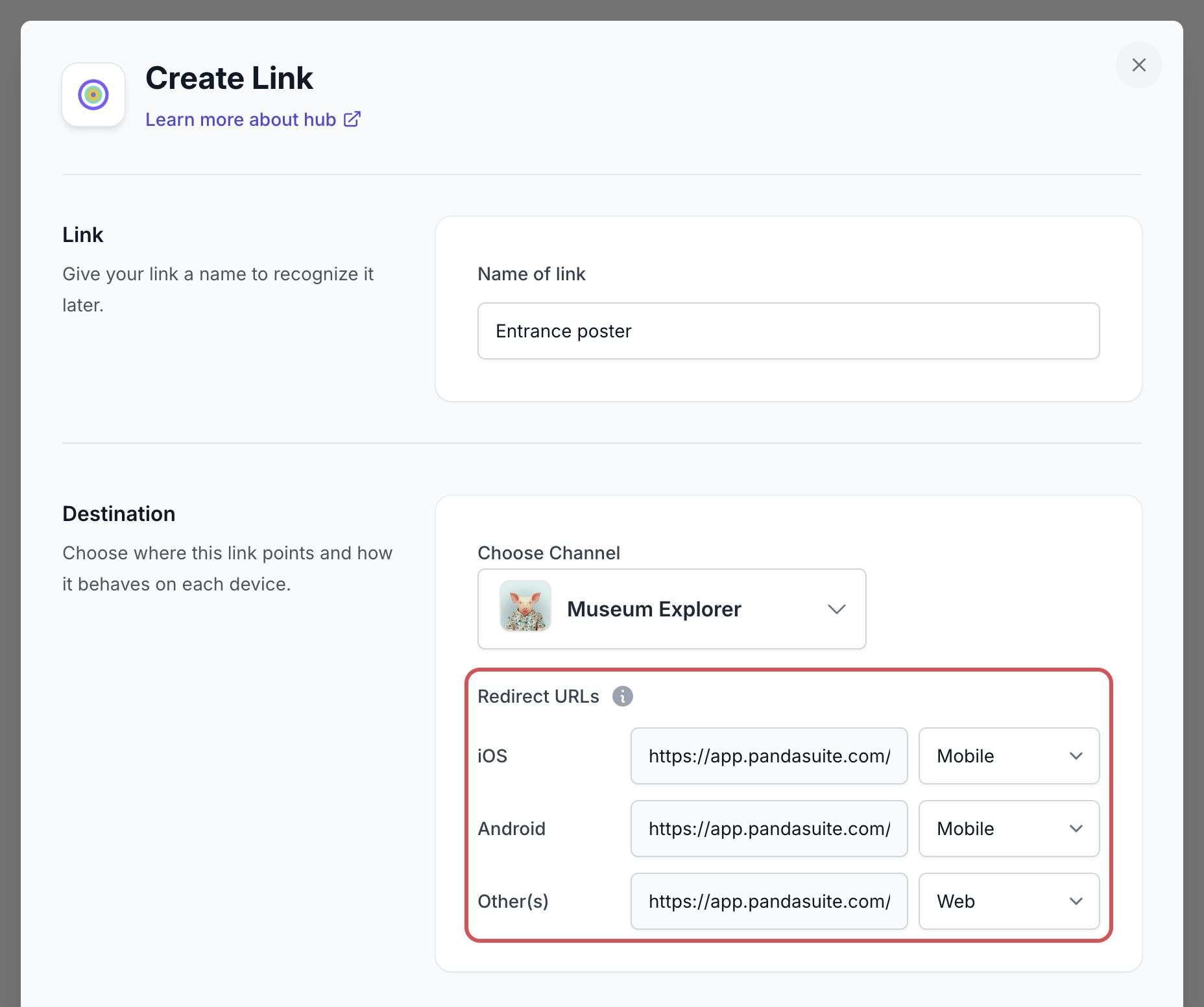Click the Museum Explorer channel thumbnail
This screenshot has width=1204, height=1007.
[x=525, y=606]
